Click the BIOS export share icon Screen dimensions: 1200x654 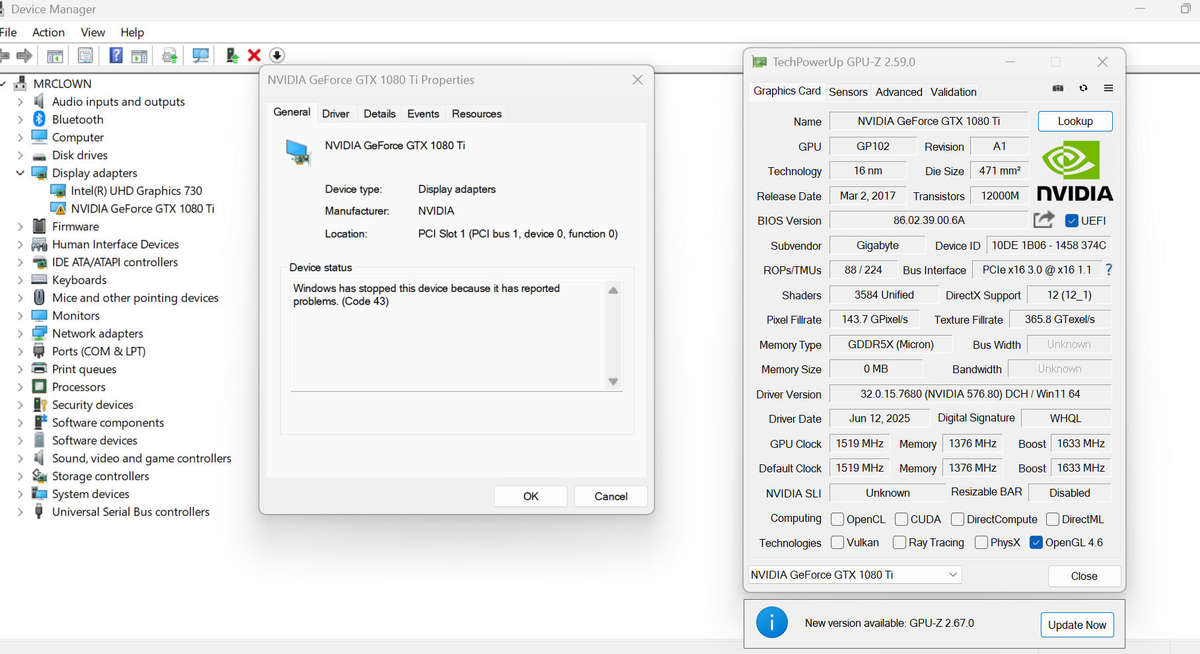click(1044, 220)
